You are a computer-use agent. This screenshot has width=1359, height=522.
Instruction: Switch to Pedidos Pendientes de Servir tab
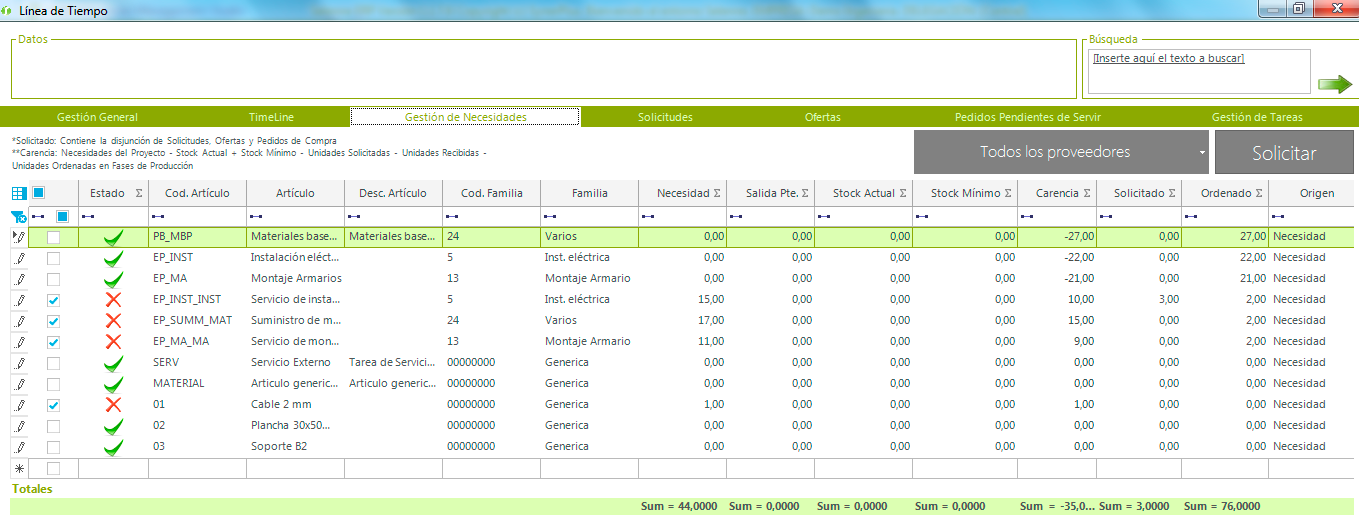pos(1028,117)
